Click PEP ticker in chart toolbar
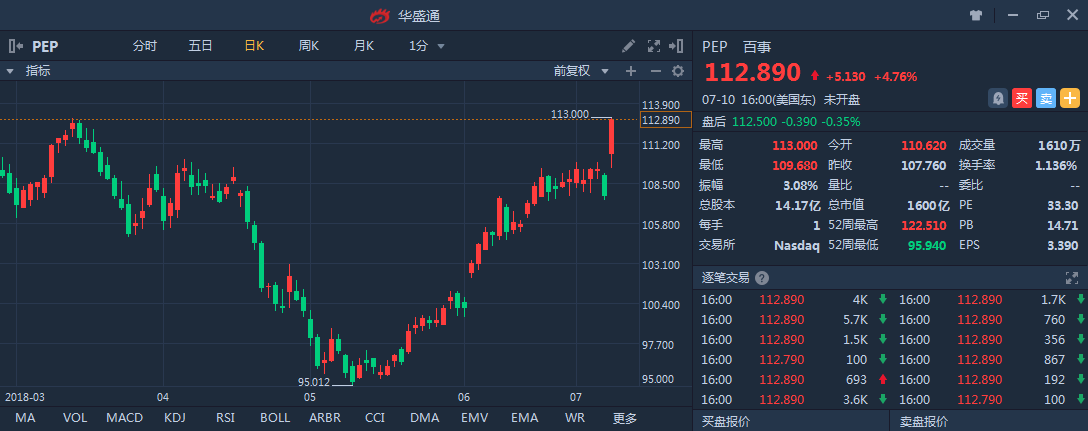The height and width of the screenshot is (431, 1088). tap(45, 47)
